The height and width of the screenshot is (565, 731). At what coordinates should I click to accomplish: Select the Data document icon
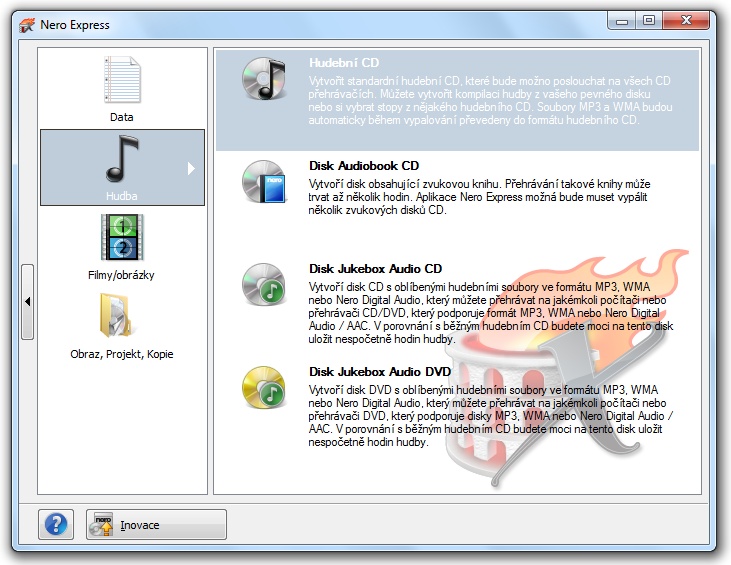click(122, 80)
